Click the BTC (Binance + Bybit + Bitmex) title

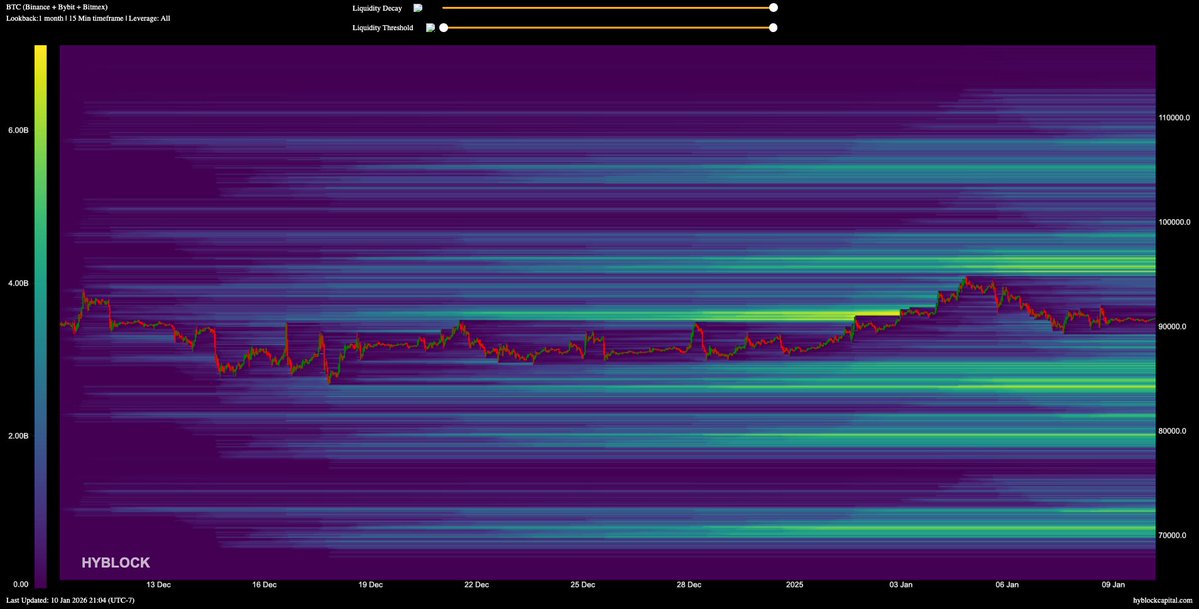coord(54,7)
